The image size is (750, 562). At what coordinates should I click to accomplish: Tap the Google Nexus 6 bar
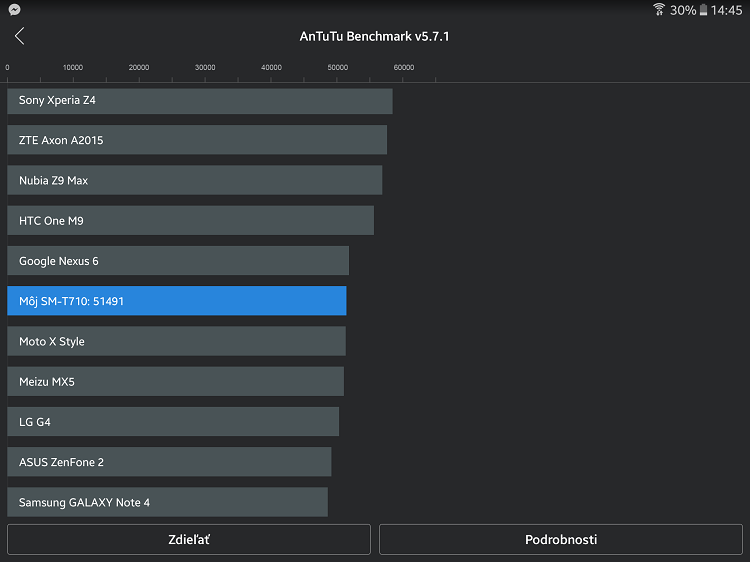177,261
